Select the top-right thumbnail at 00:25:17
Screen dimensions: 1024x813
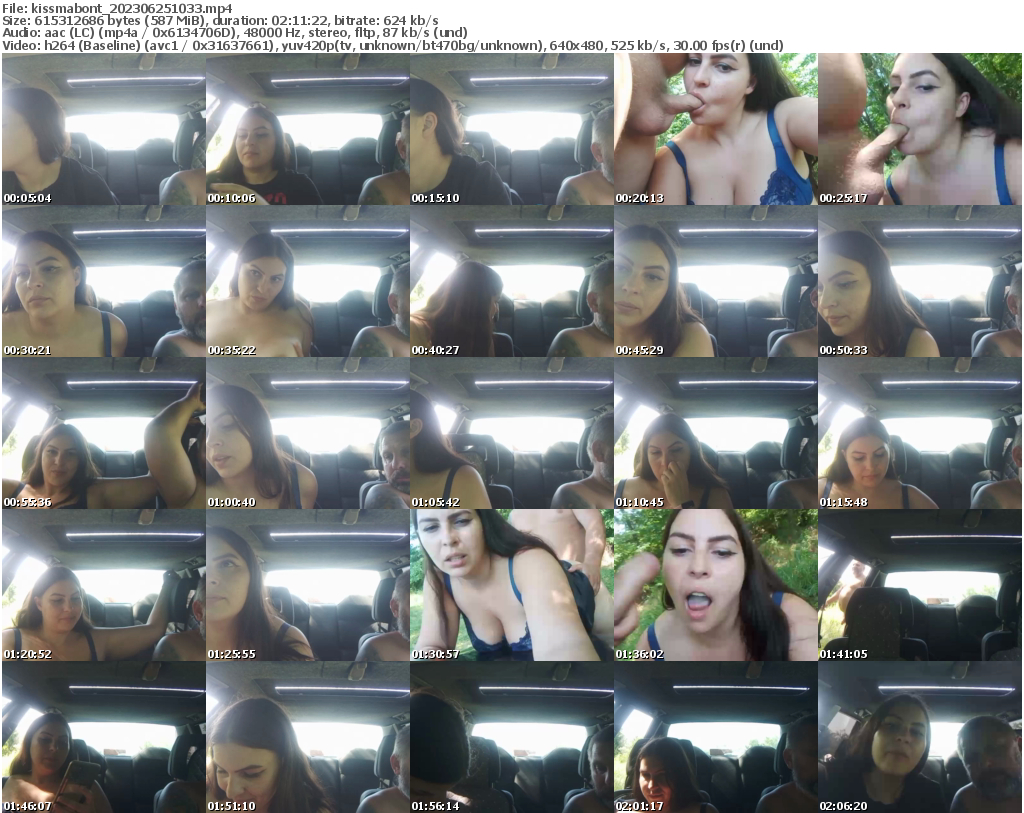(x=922, y=127)
